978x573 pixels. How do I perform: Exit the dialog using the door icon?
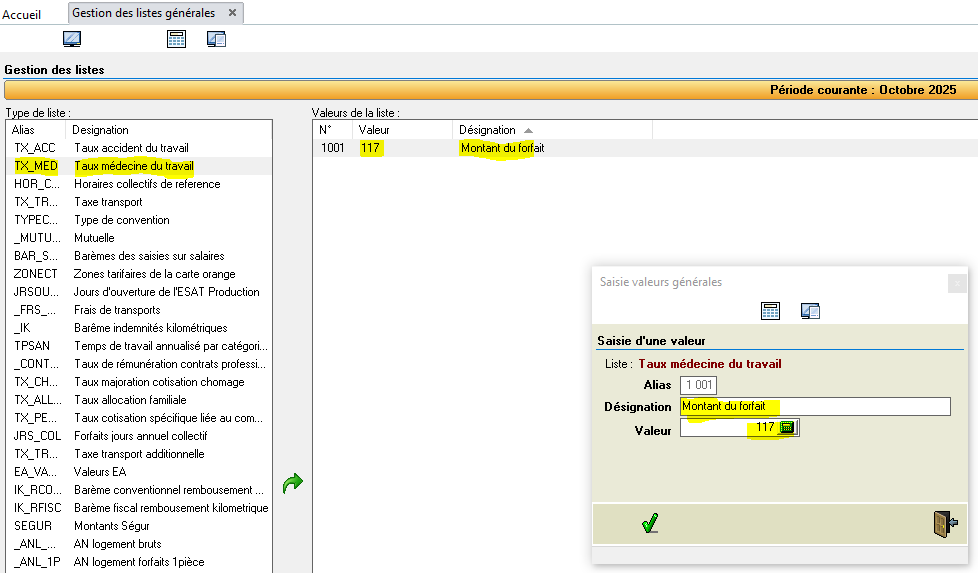click(944, 523)
